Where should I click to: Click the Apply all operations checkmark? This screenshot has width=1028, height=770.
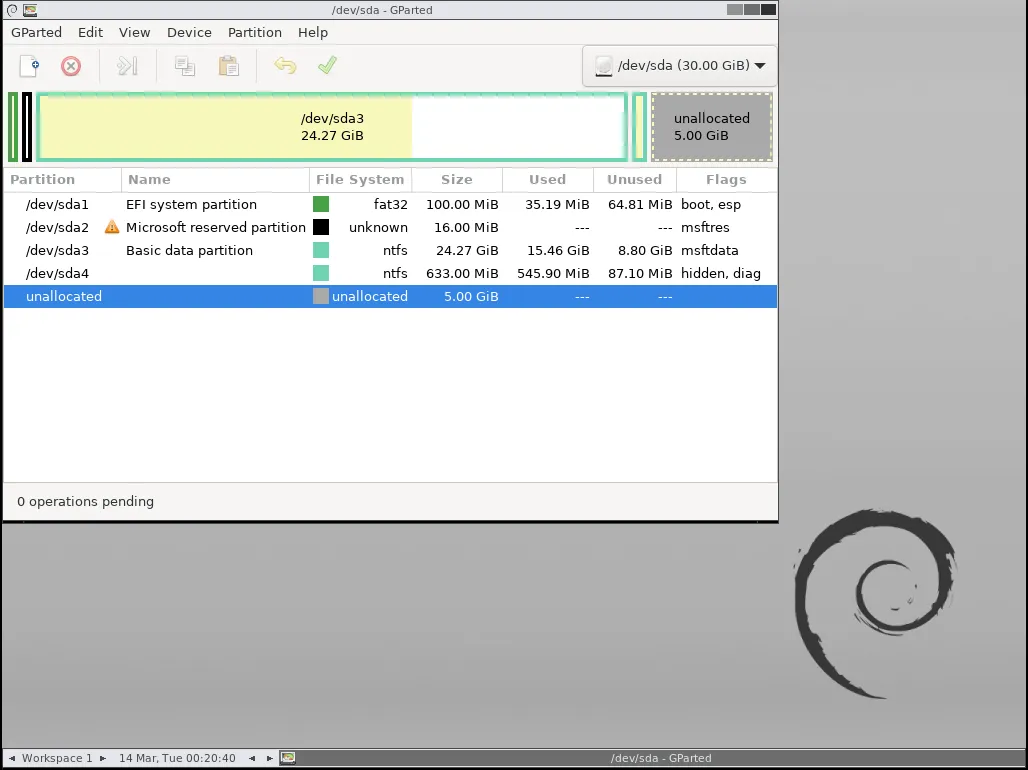tap(327, 66)
